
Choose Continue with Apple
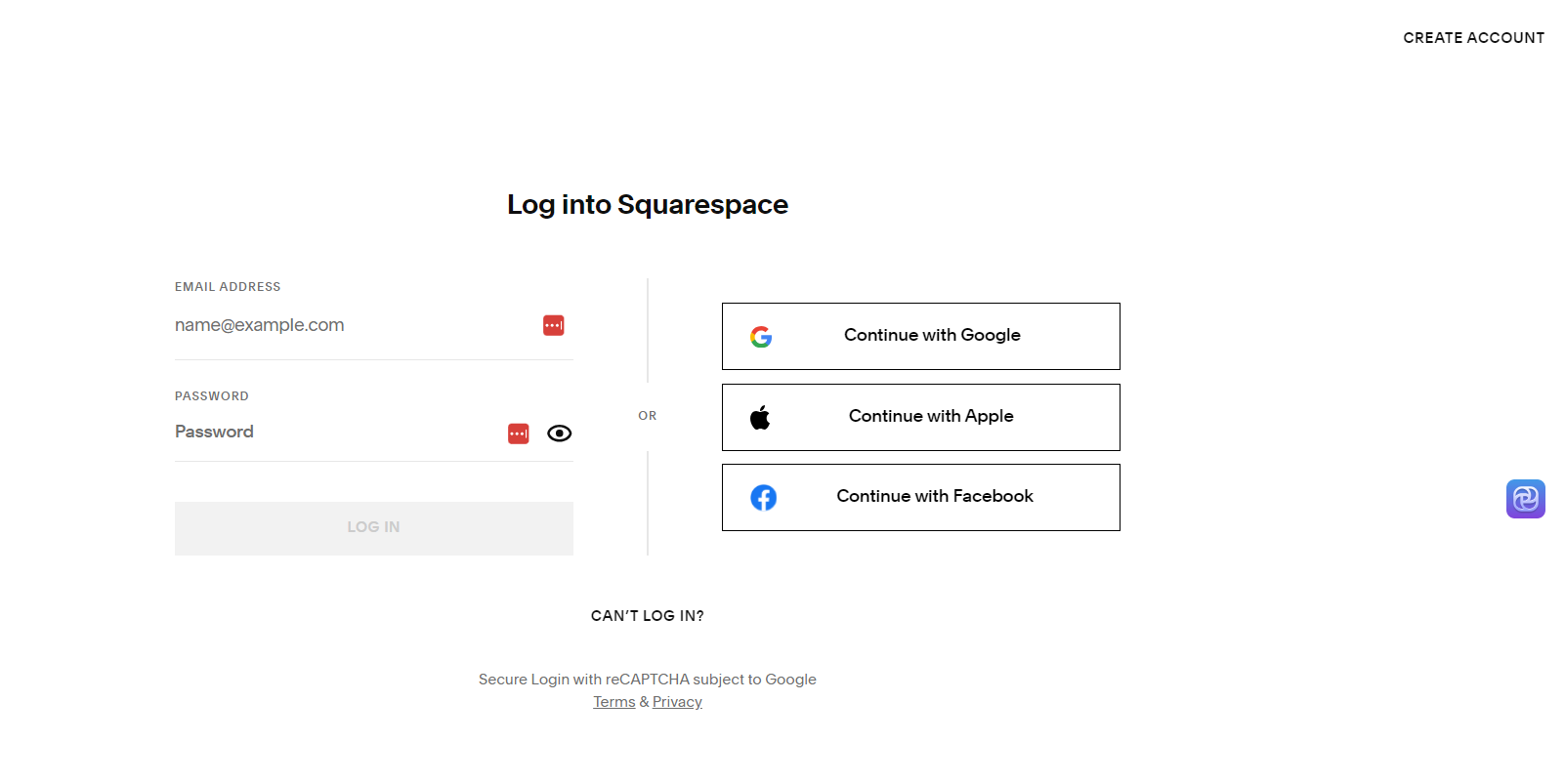(x=921, y=417)
